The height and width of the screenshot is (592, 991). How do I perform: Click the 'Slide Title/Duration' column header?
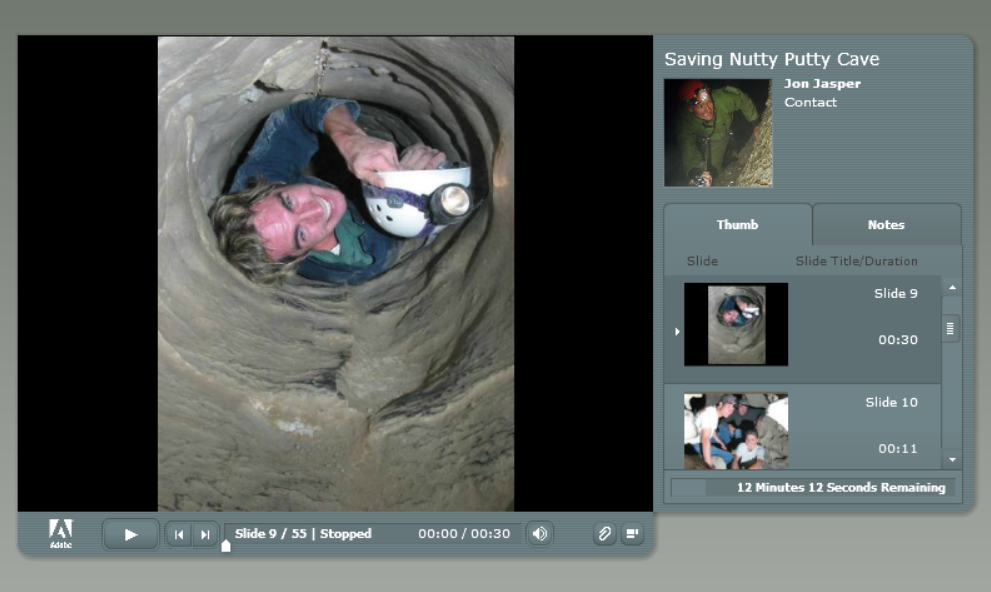pos(856,261)
